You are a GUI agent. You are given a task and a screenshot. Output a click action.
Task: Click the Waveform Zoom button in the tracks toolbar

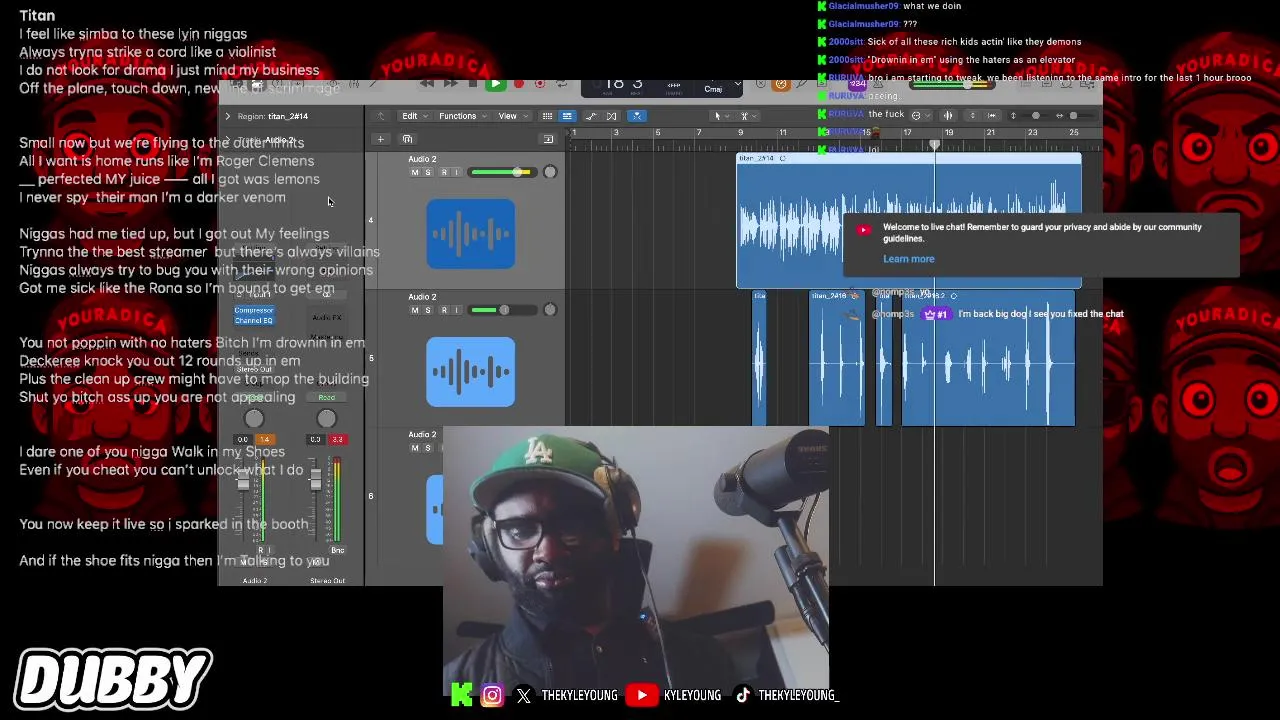tap(948, 116)
